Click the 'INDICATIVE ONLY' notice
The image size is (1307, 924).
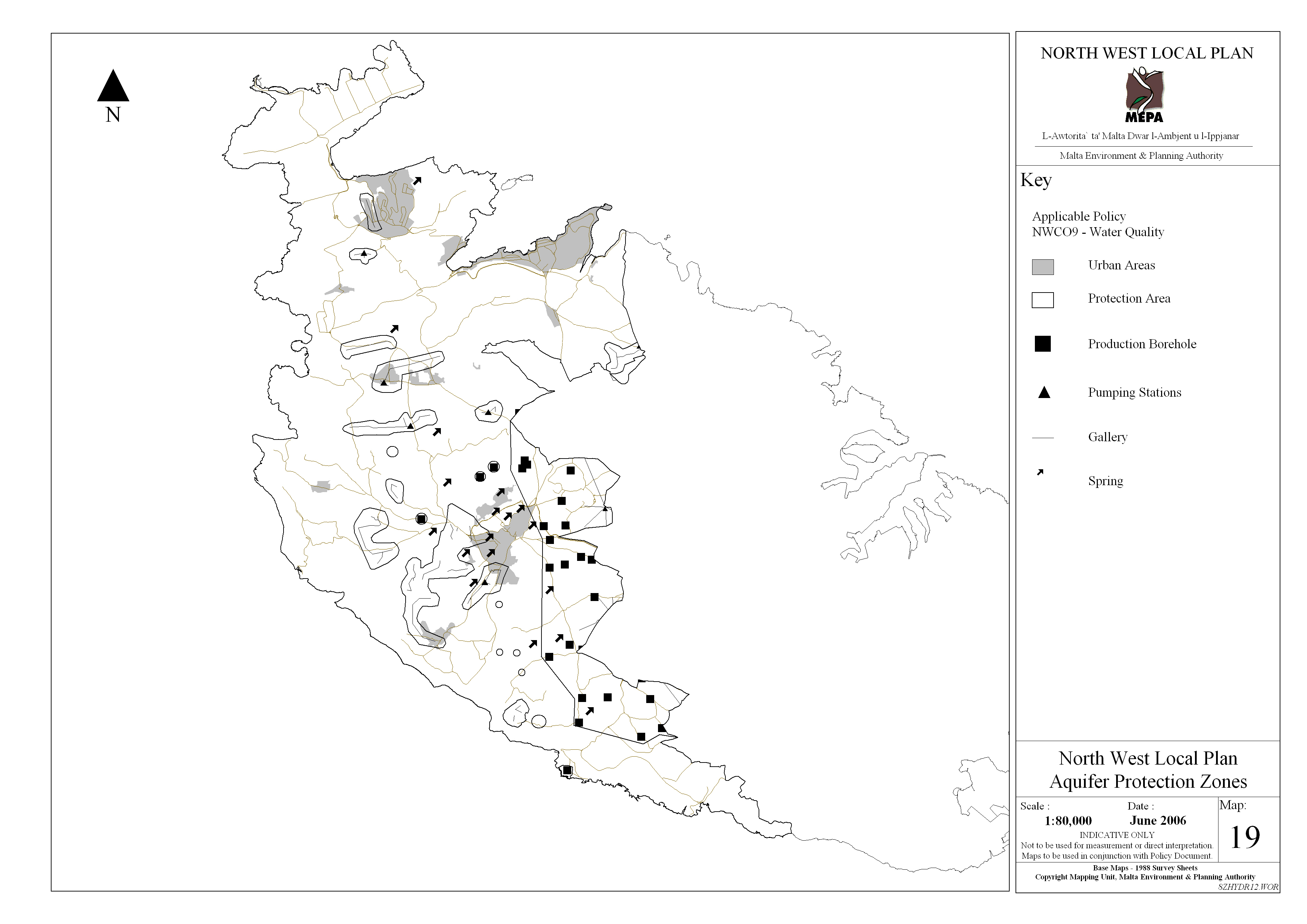point(1117,835)
